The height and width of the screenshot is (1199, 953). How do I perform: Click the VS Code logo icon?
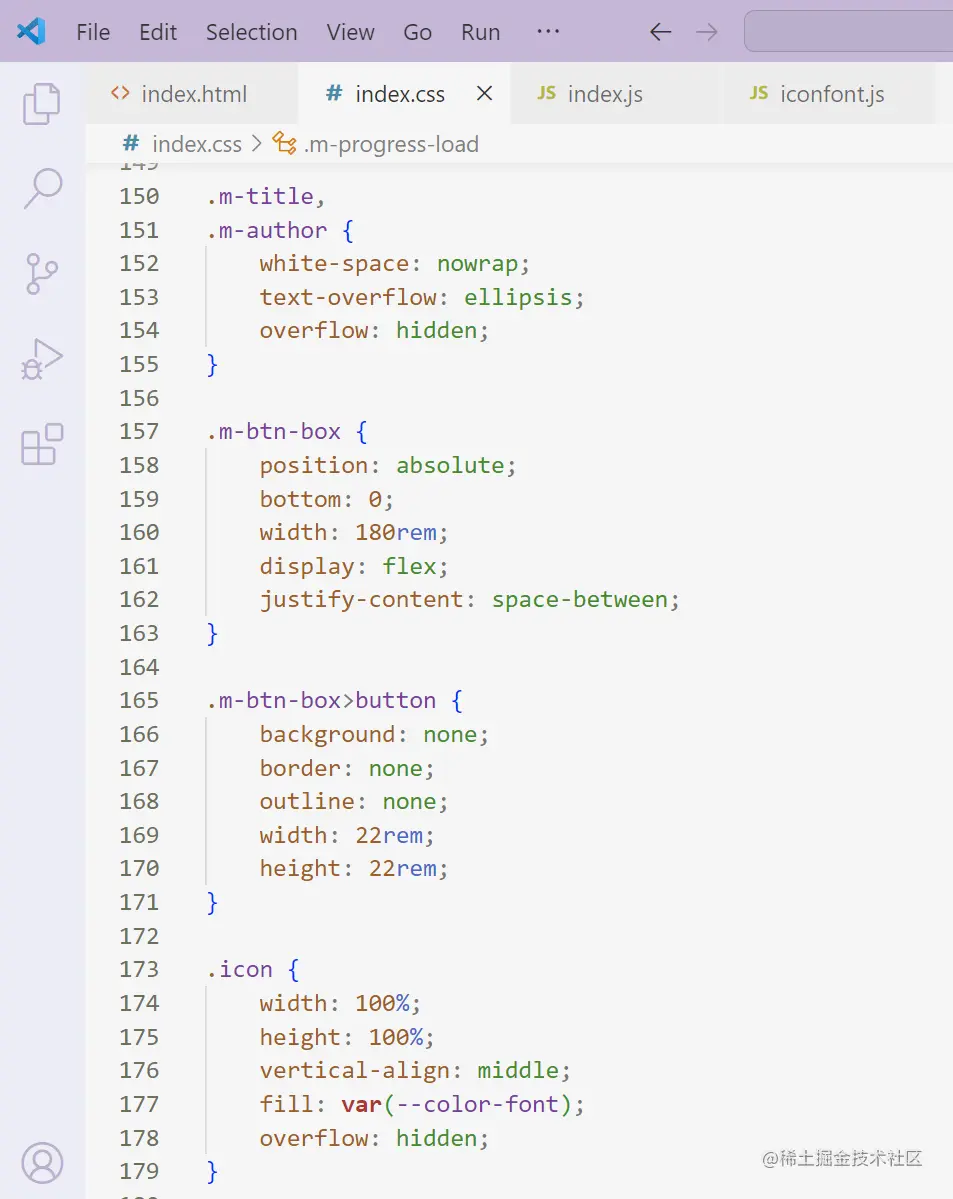point(31,31)
